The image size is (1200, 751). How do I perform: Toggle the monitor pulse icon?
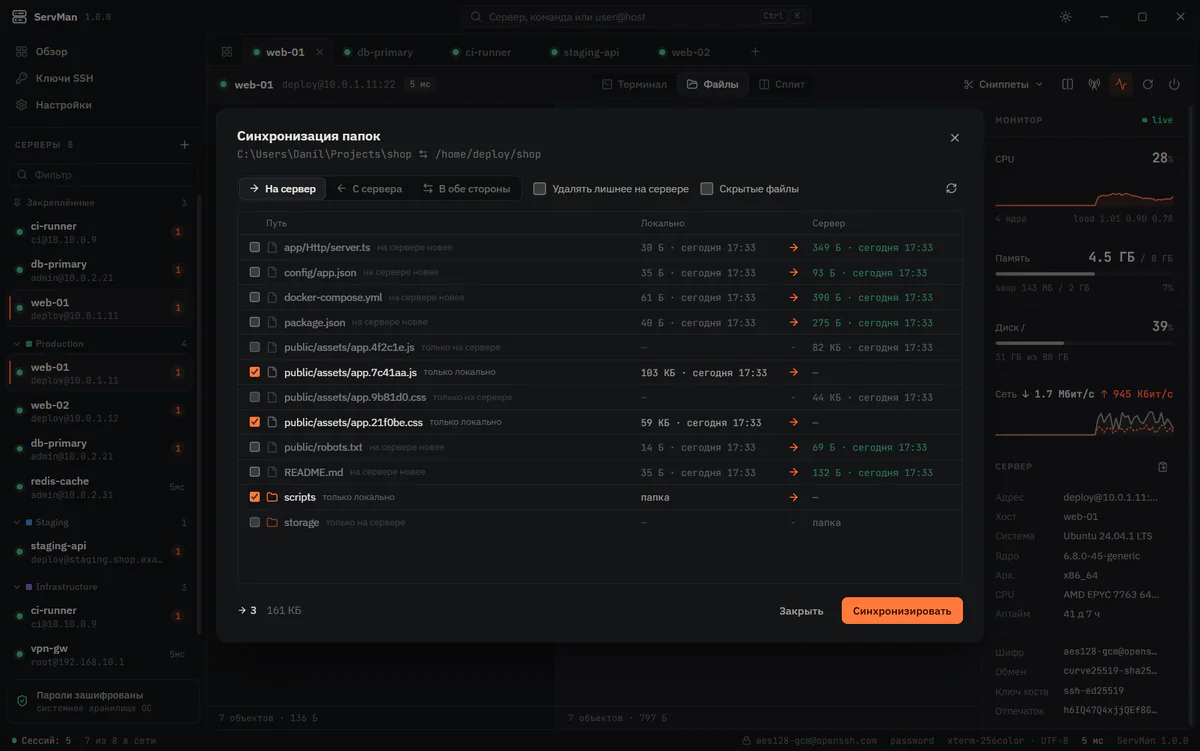(x=1121, y=85)
